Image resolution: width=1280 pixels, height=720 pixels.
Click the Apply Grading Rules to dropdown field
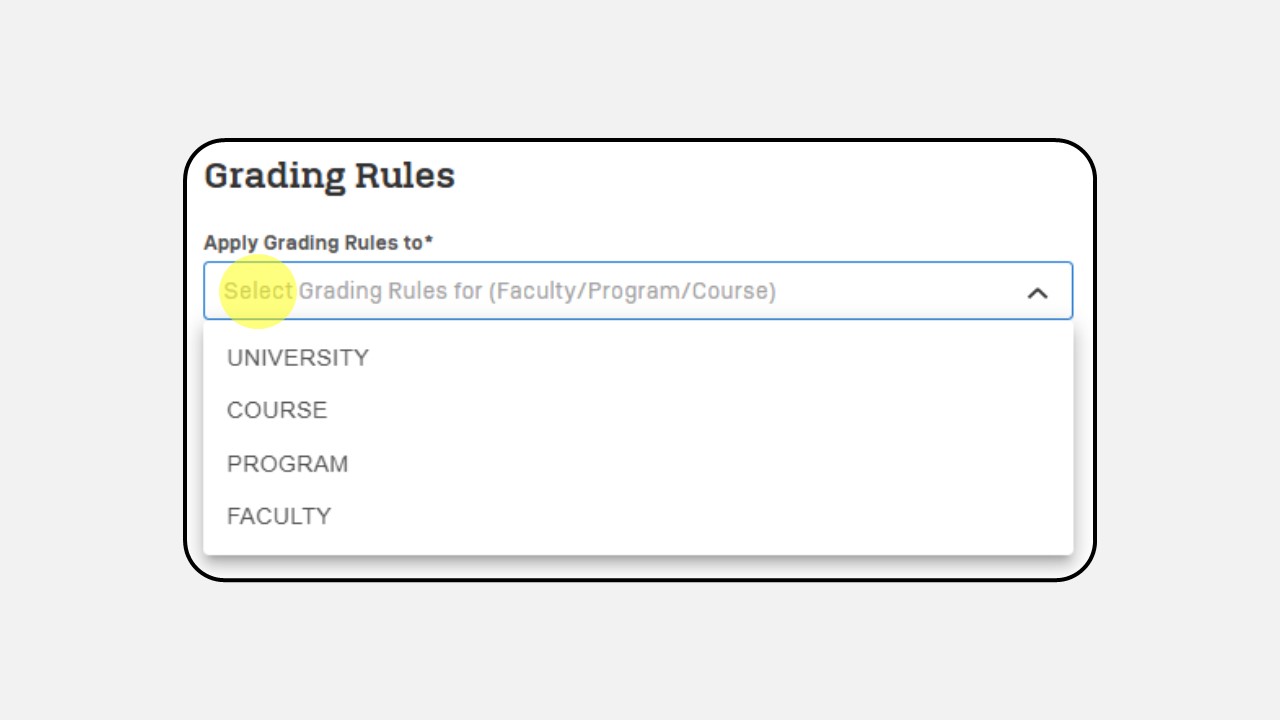click(638, 291)
